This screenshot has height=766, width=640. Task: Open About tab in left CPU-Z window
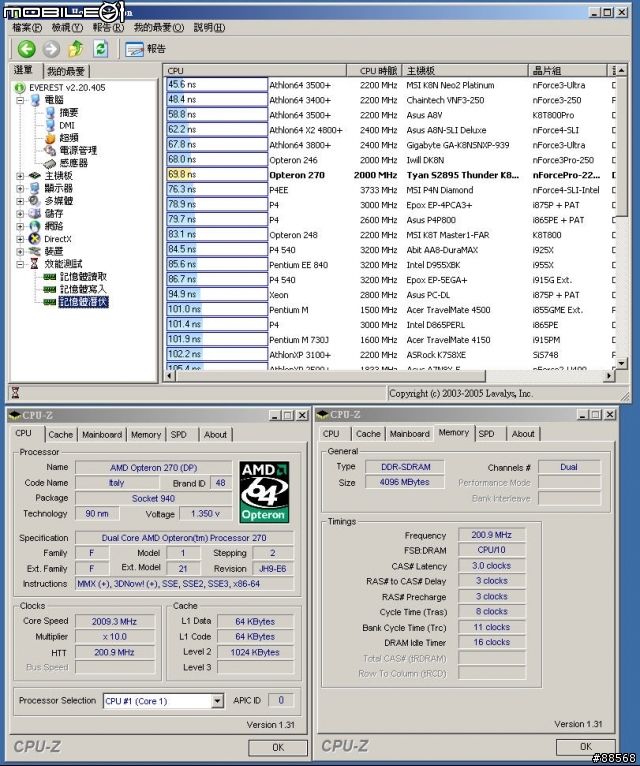[x=215, y=434]
